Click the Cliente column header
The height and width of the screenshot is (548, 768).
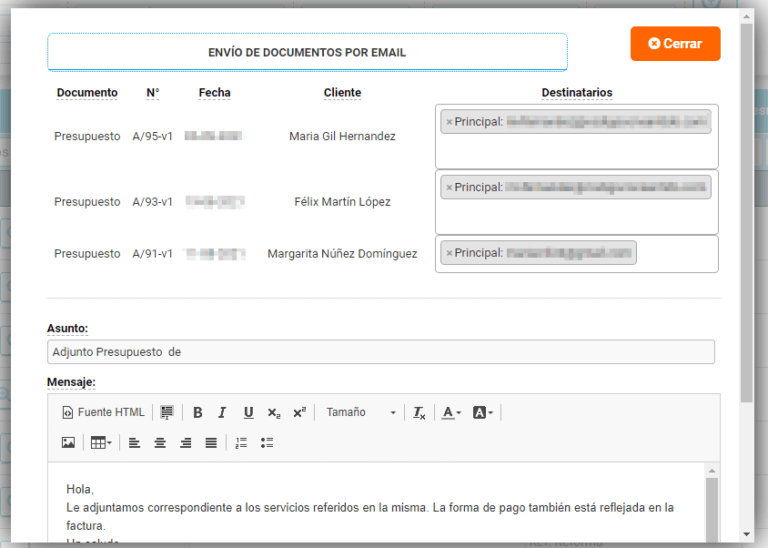pyautogui.click(x=342, y=93)
